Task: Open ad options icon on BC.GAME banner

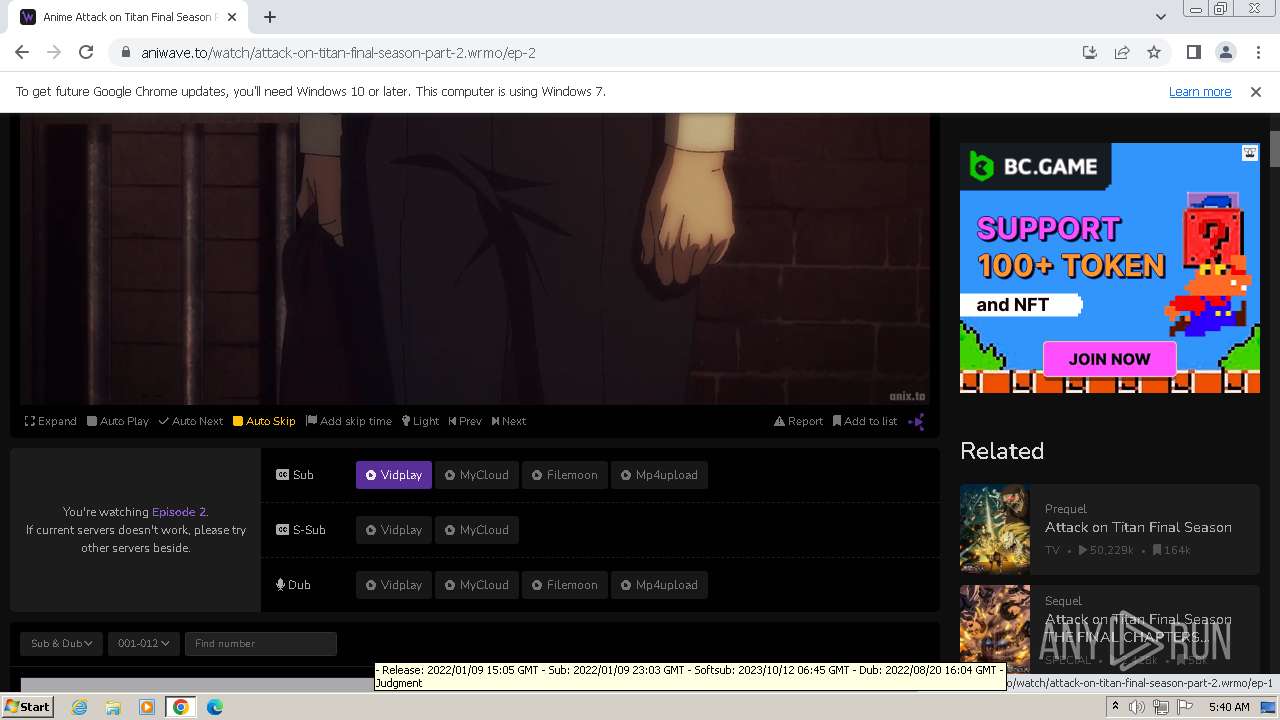Action: [1250, 153]
